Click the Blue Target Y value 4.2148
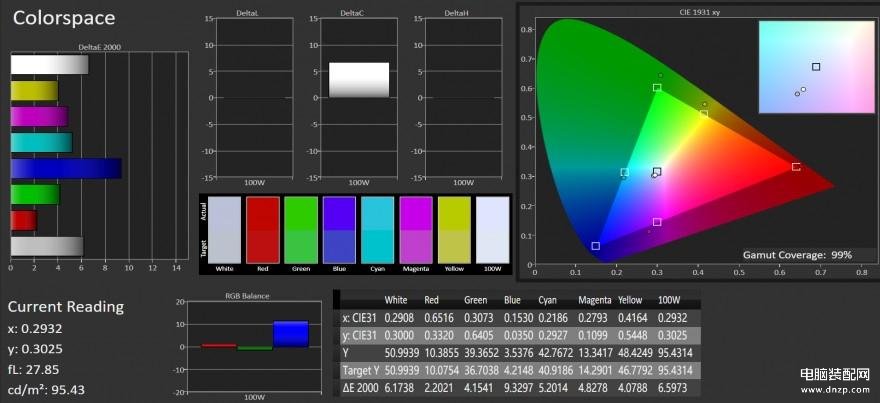The height and width of the screenshot is (403, 880). 519,371
